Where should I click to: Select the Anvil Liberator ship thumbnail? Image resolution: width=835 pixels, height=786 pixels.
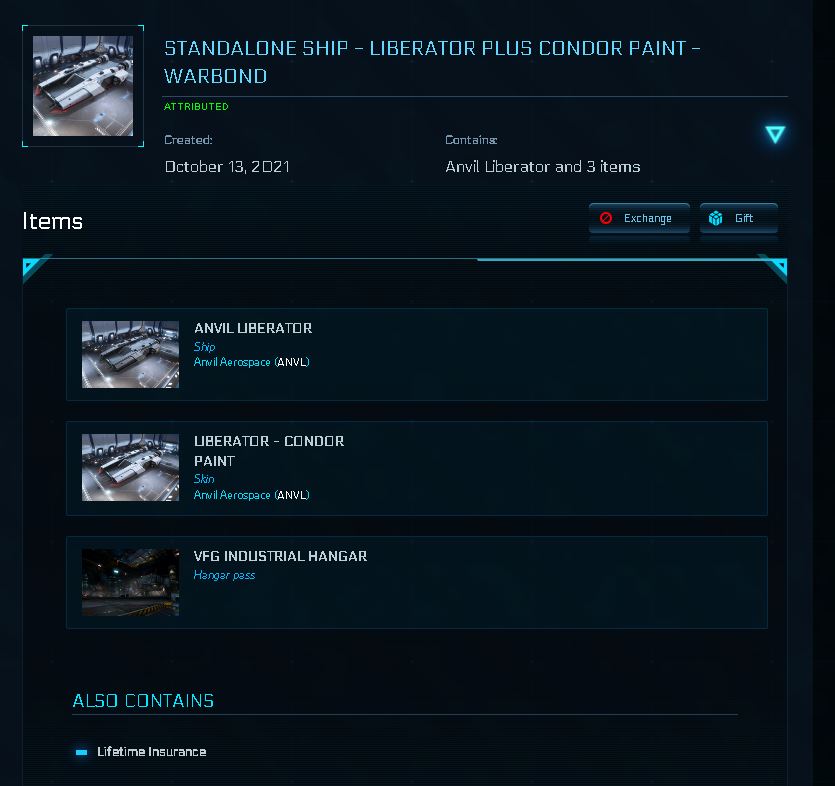coord(130,354)
